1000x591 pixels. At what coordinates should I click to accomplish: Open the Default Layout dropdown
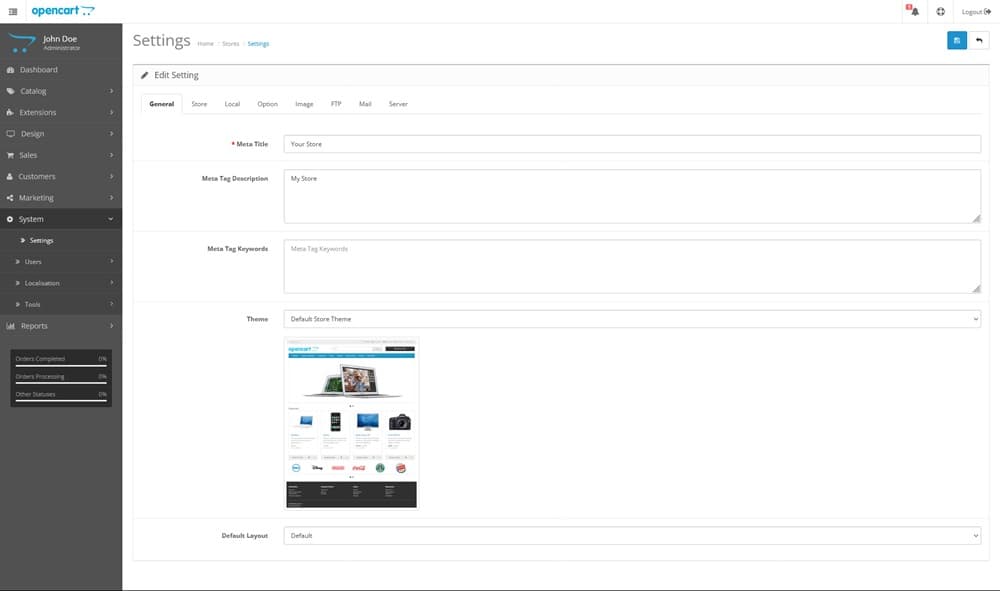(631, 536)
